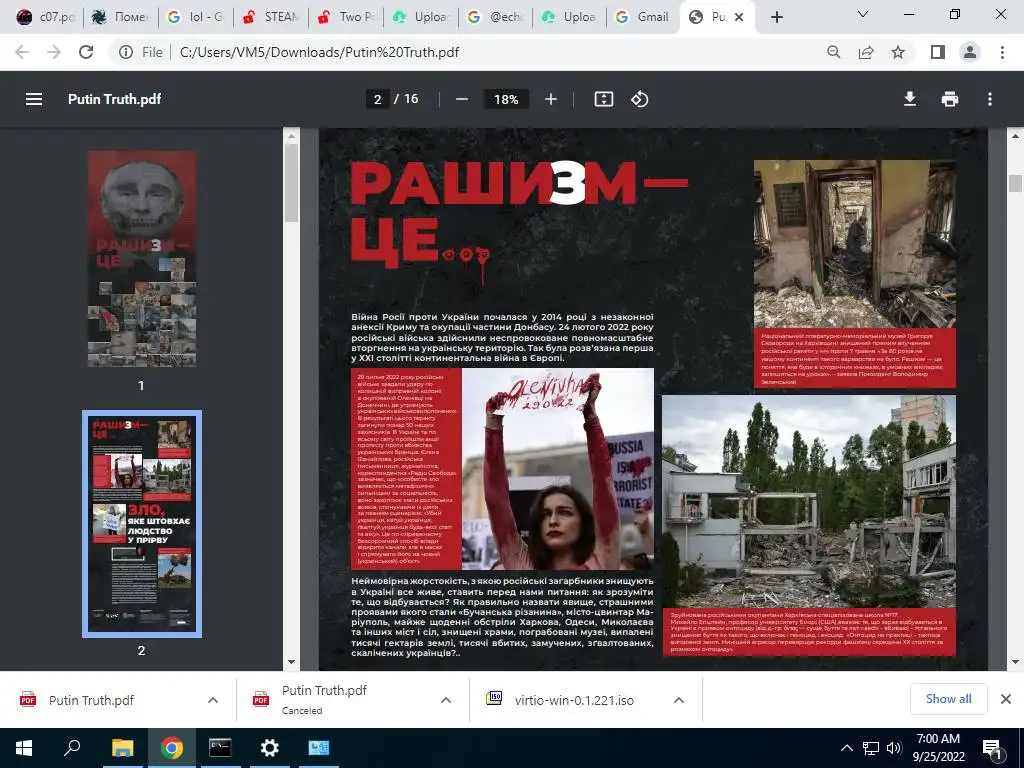1024x768 pixels.
Task: Open File Explorer from taskbar
Action: [x=122, y=748]
